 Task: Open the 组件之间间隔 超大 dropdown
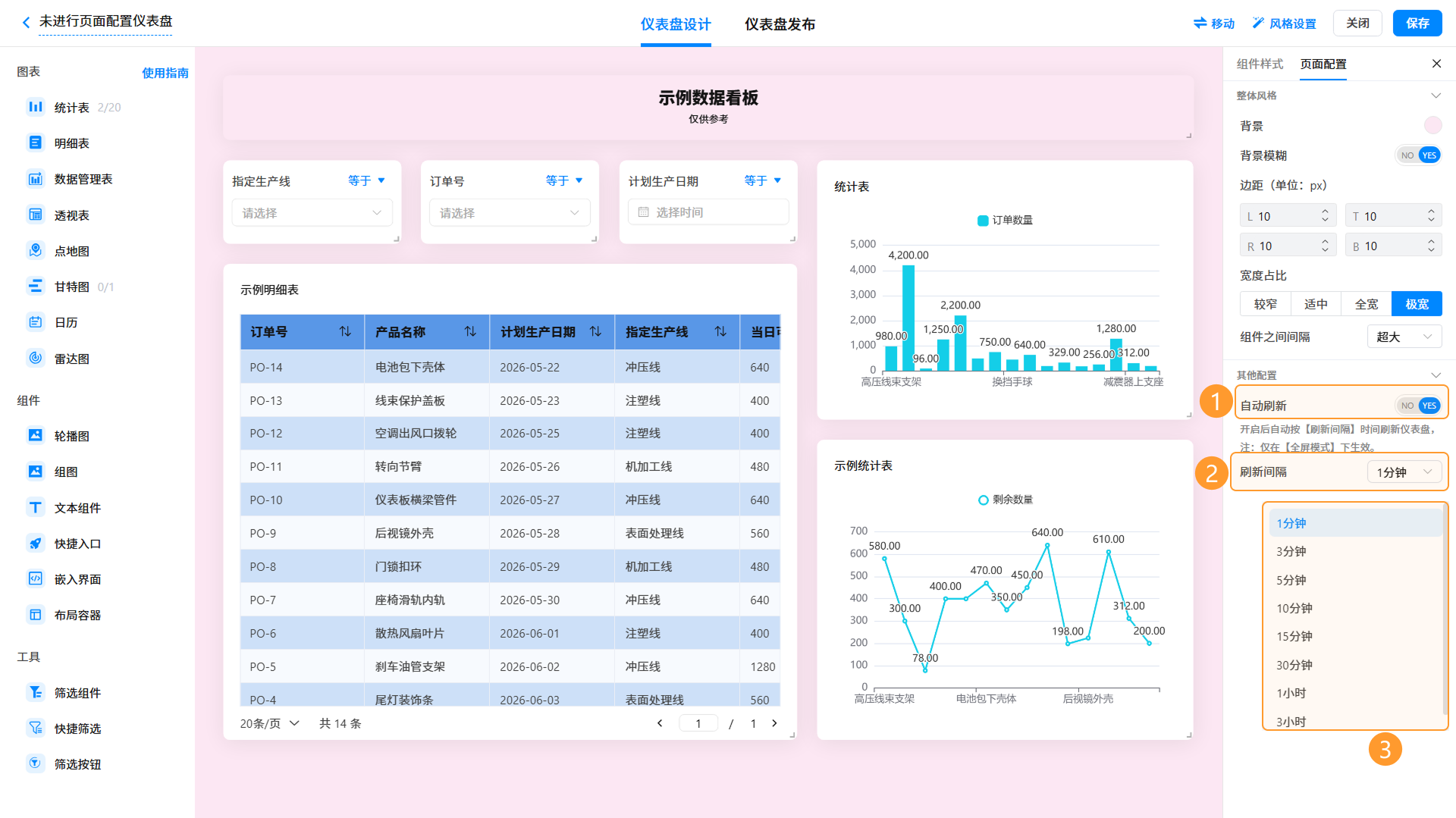1404,337
